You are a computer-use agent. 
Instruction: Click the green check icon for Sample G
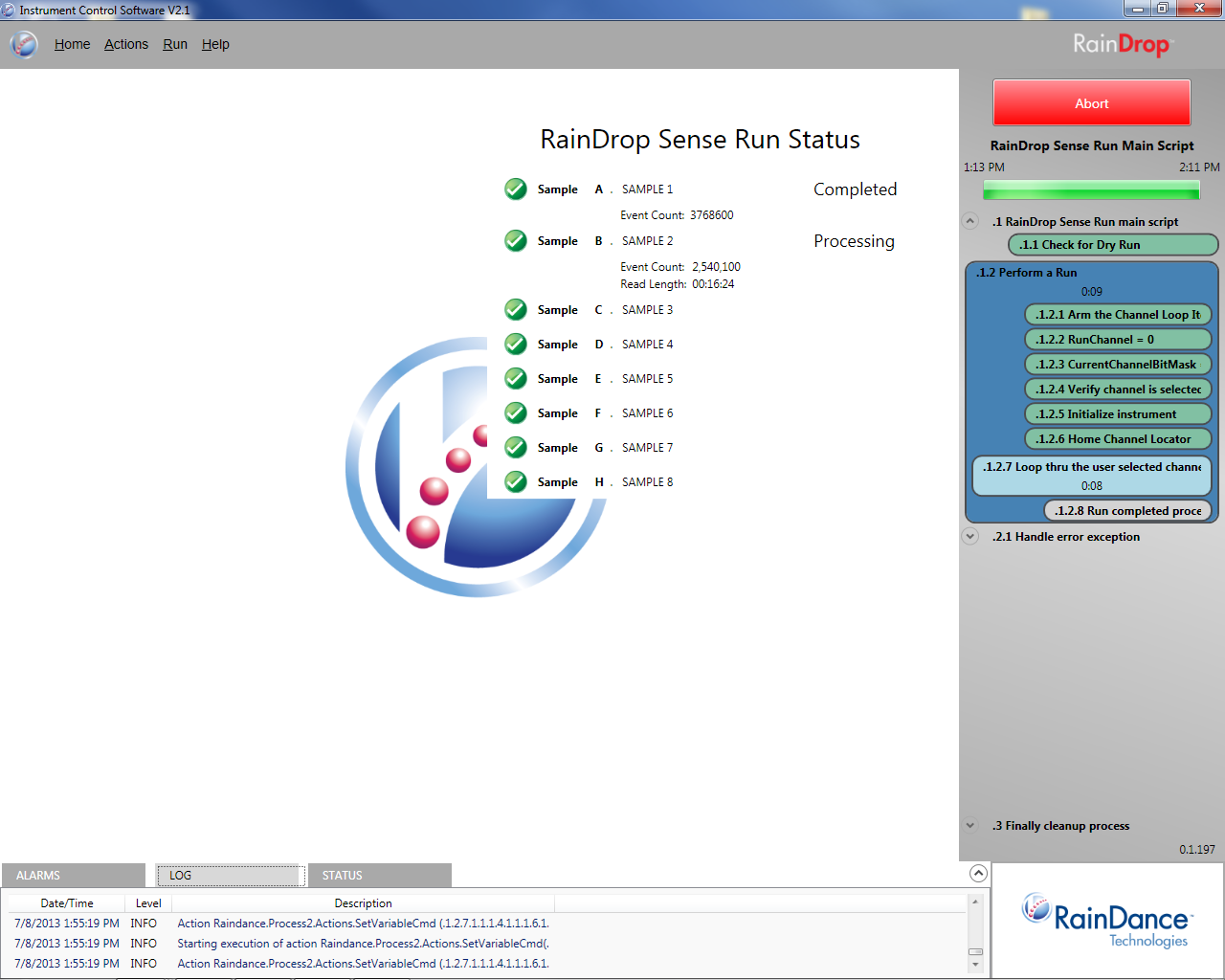pyautogui.click(x=516, y=448)
